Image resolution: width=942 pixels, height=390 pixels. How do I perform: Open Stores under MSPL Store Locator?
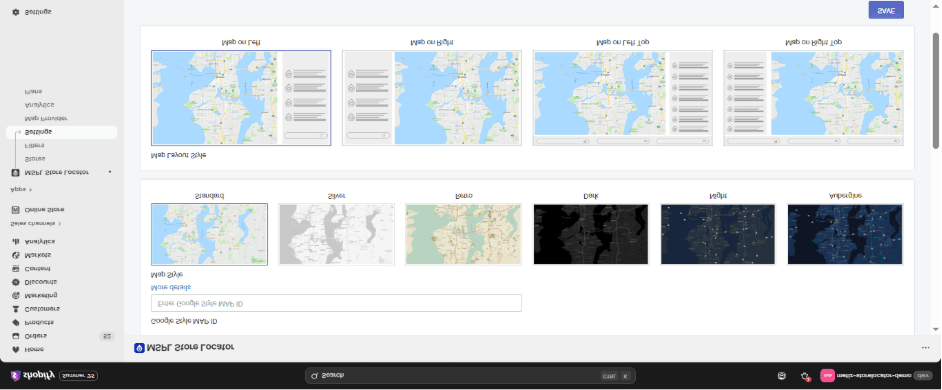(34, 159)
